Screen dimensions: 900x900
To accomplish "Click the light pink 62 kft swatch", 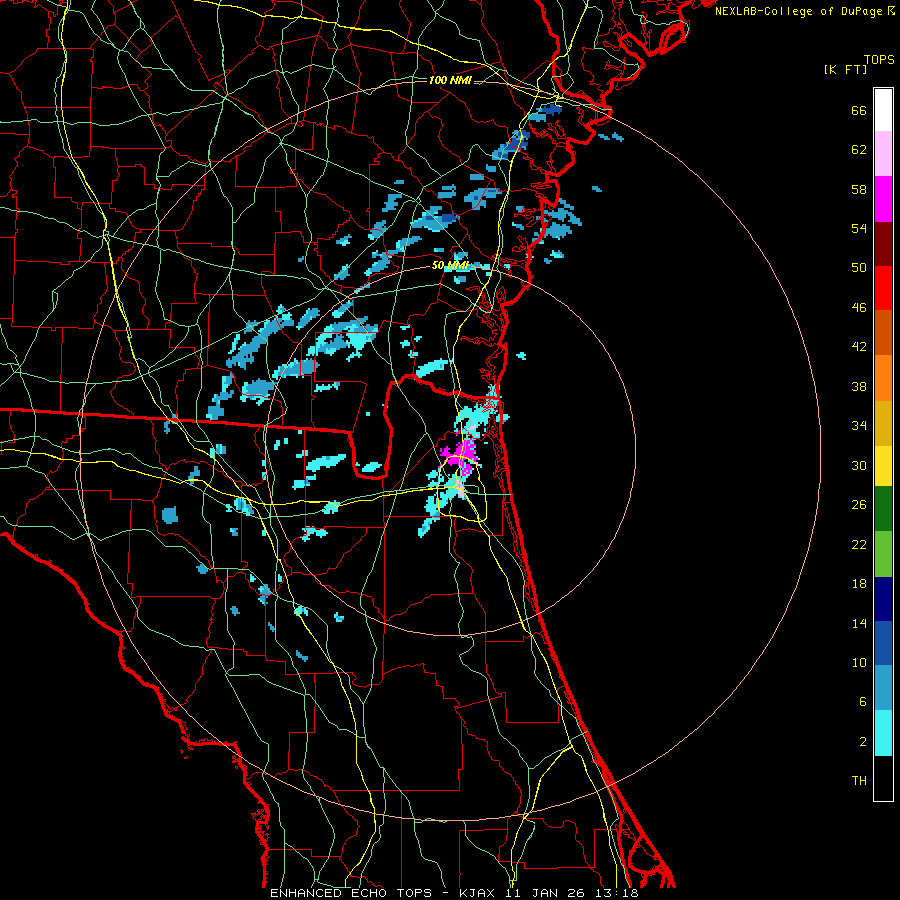I will (883, 154).
